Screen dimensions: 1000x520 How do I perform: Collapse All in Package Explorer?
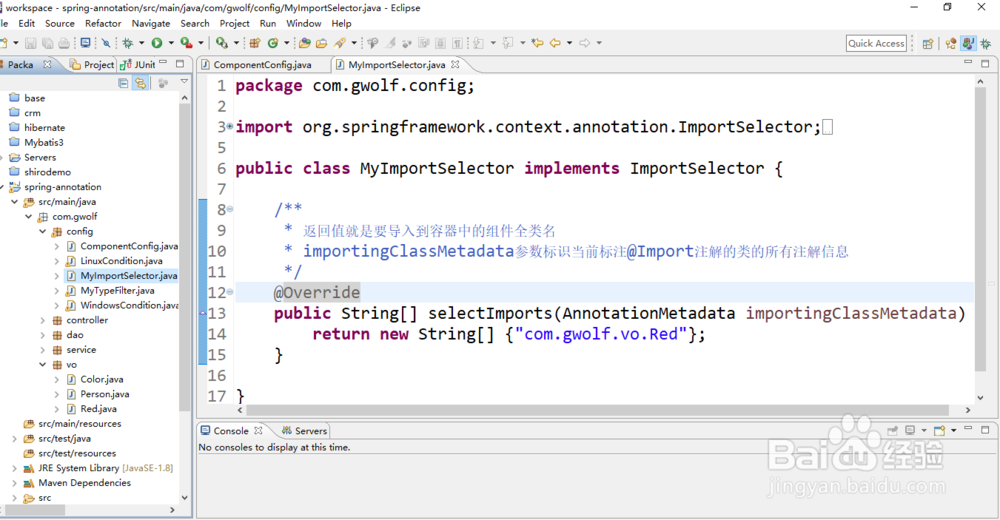click(x=123, y=83)
